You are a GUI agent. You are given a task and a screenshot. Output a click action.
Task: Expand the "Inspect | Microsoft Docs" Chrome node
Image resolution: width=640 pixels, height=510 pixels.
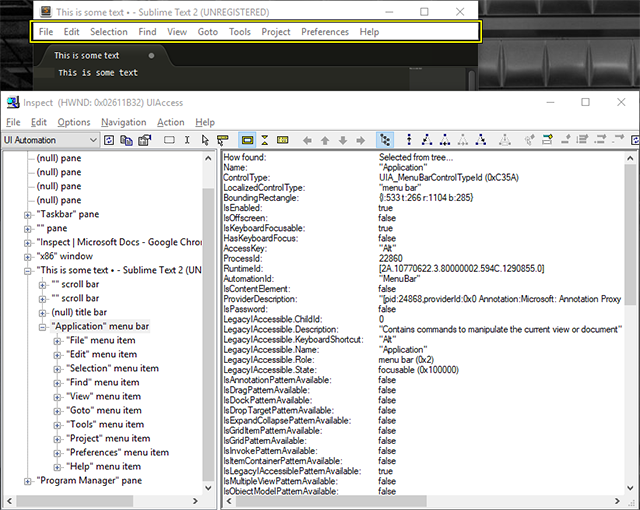coord(27,243)
